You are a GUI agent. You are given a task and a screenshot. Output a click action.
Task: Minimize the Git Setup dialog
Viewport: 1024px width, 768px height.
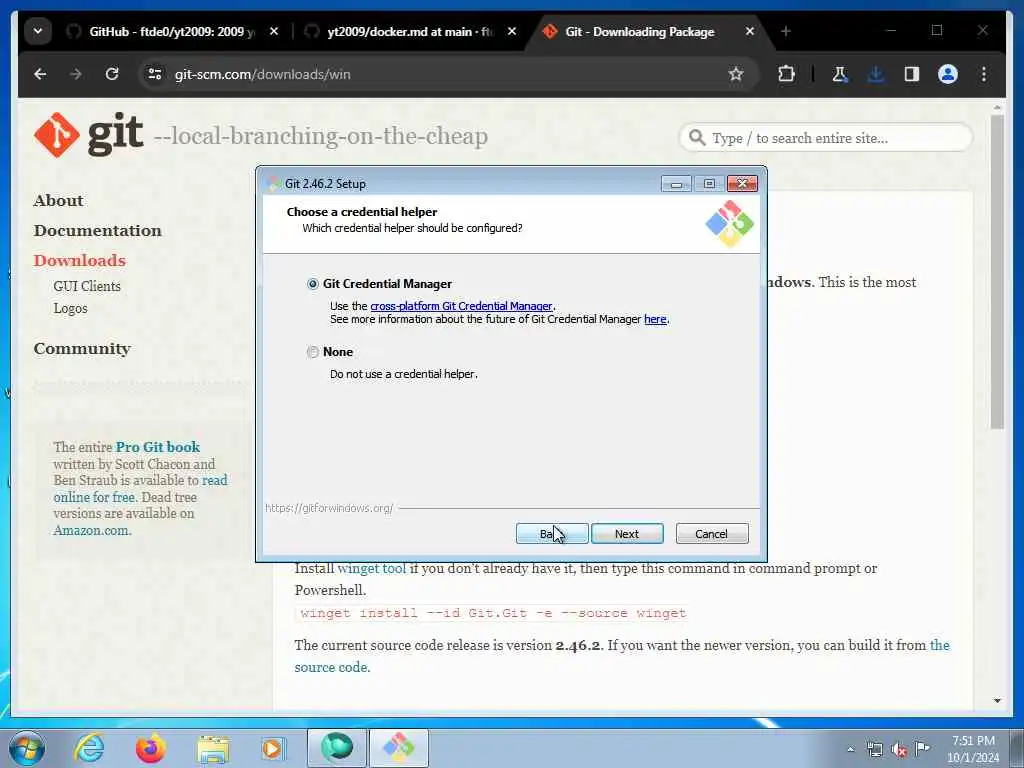(676, 184)
